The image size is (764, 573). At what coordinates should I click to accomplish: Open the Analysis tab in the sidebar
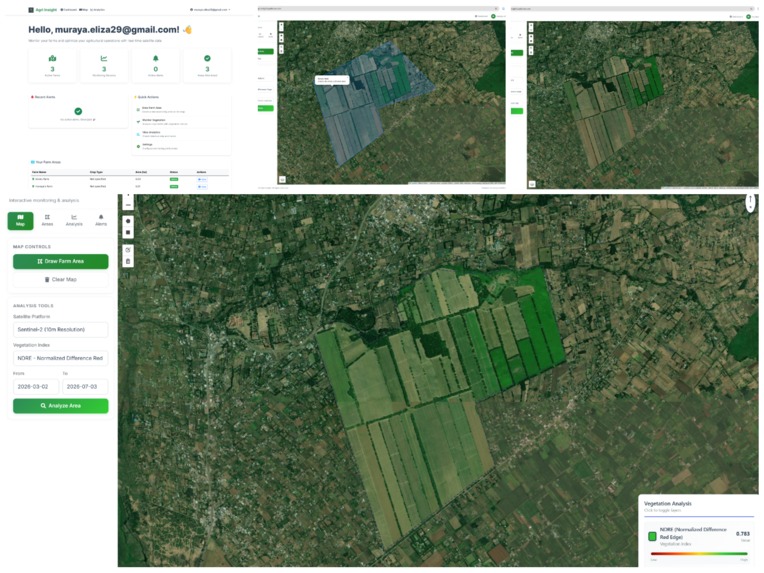point(74,221)
